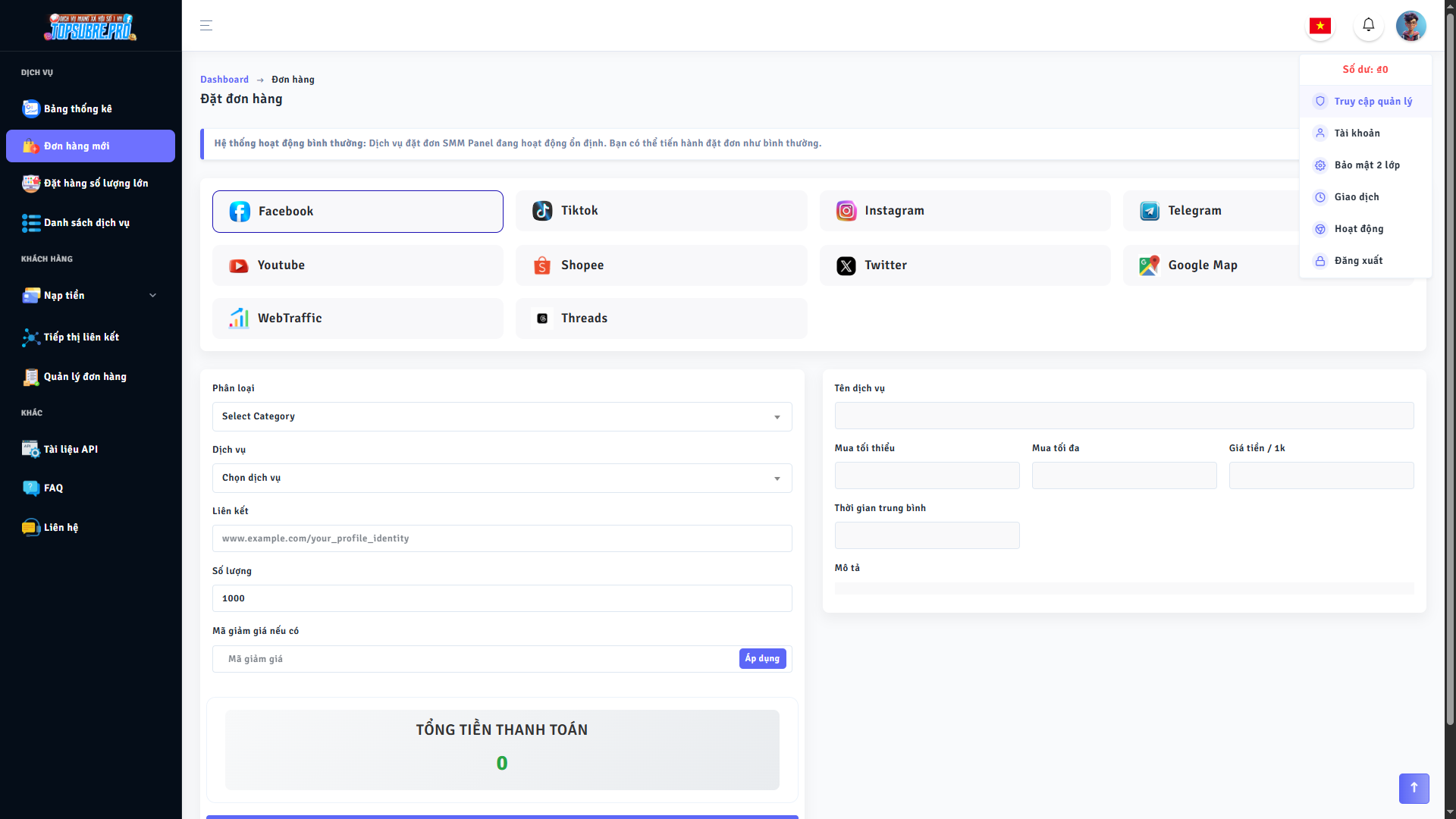Open the Select Category dropdown

[501, 416]
